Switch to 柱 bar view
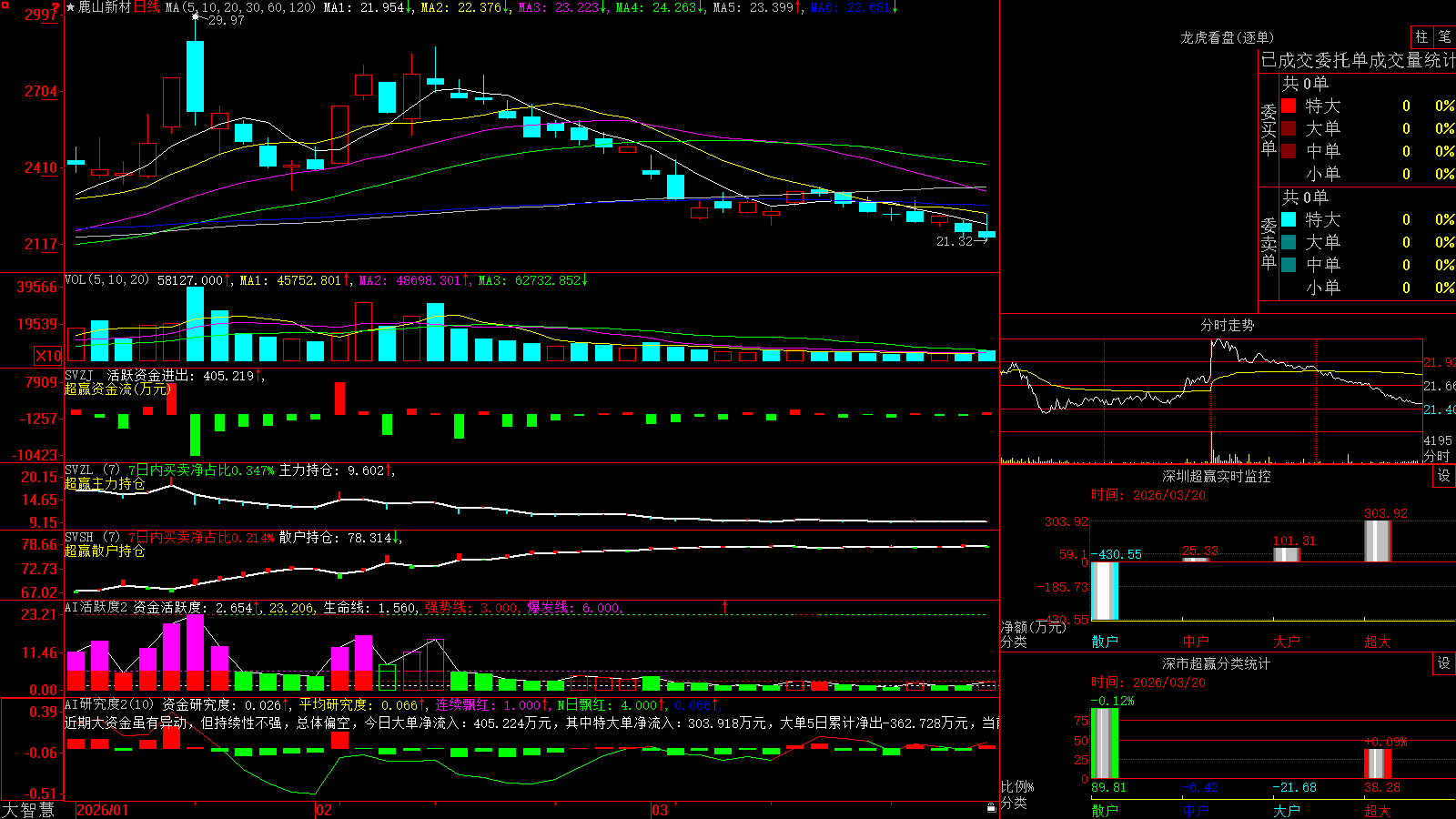The image size is (1456, 819). pos(1421,36)
